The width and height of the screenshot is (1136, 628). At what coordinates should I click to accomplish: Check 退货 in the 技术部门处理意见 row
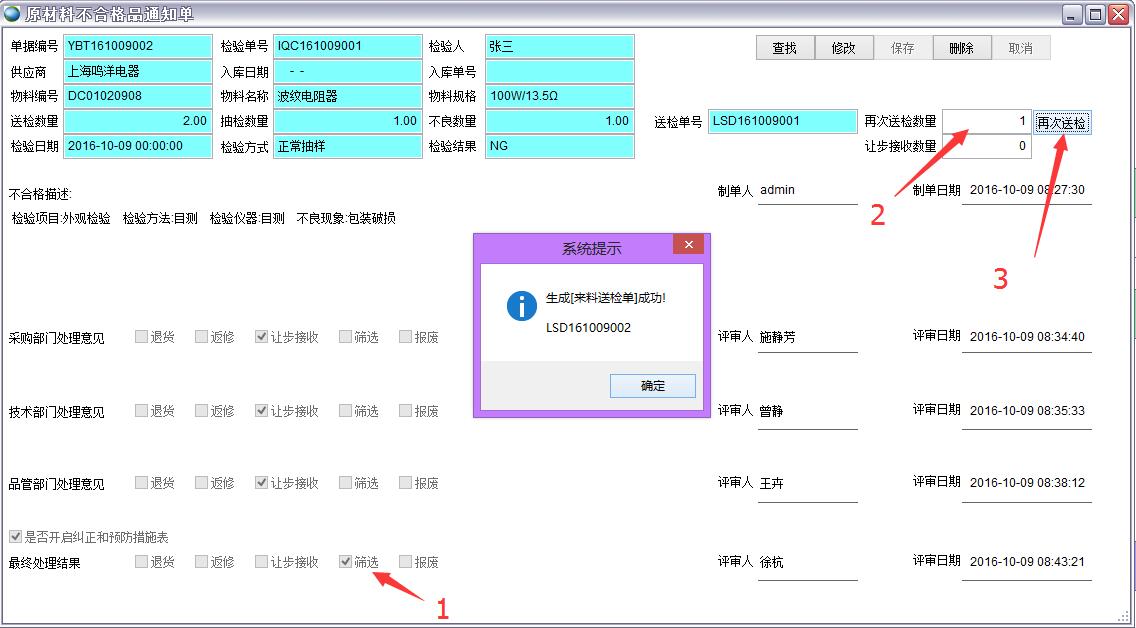point(141,411)
